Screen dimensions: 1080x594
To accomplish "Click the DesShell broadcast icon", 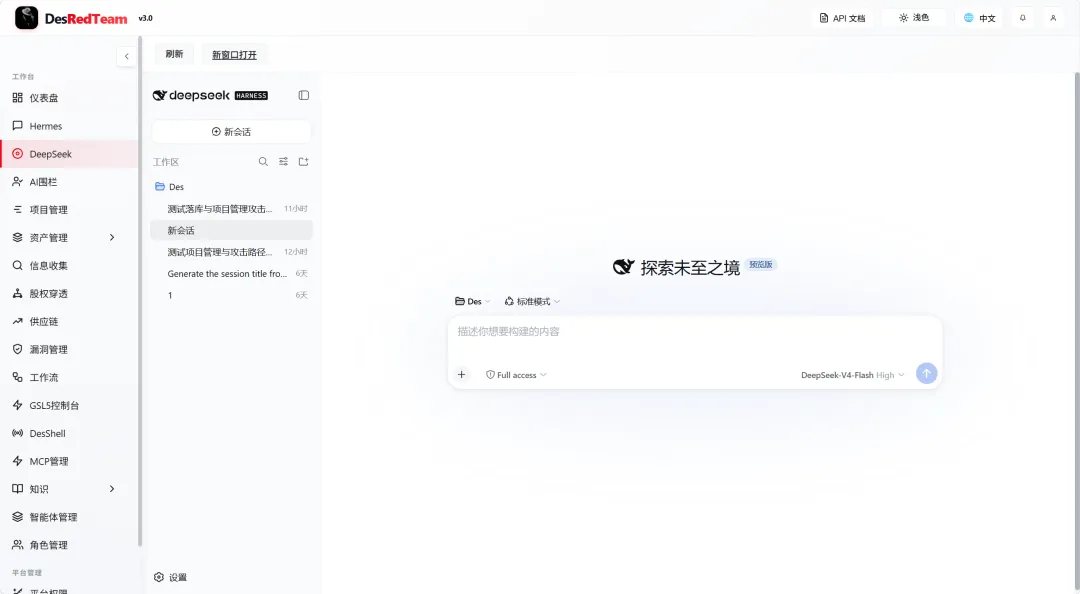I will [18, 433].
